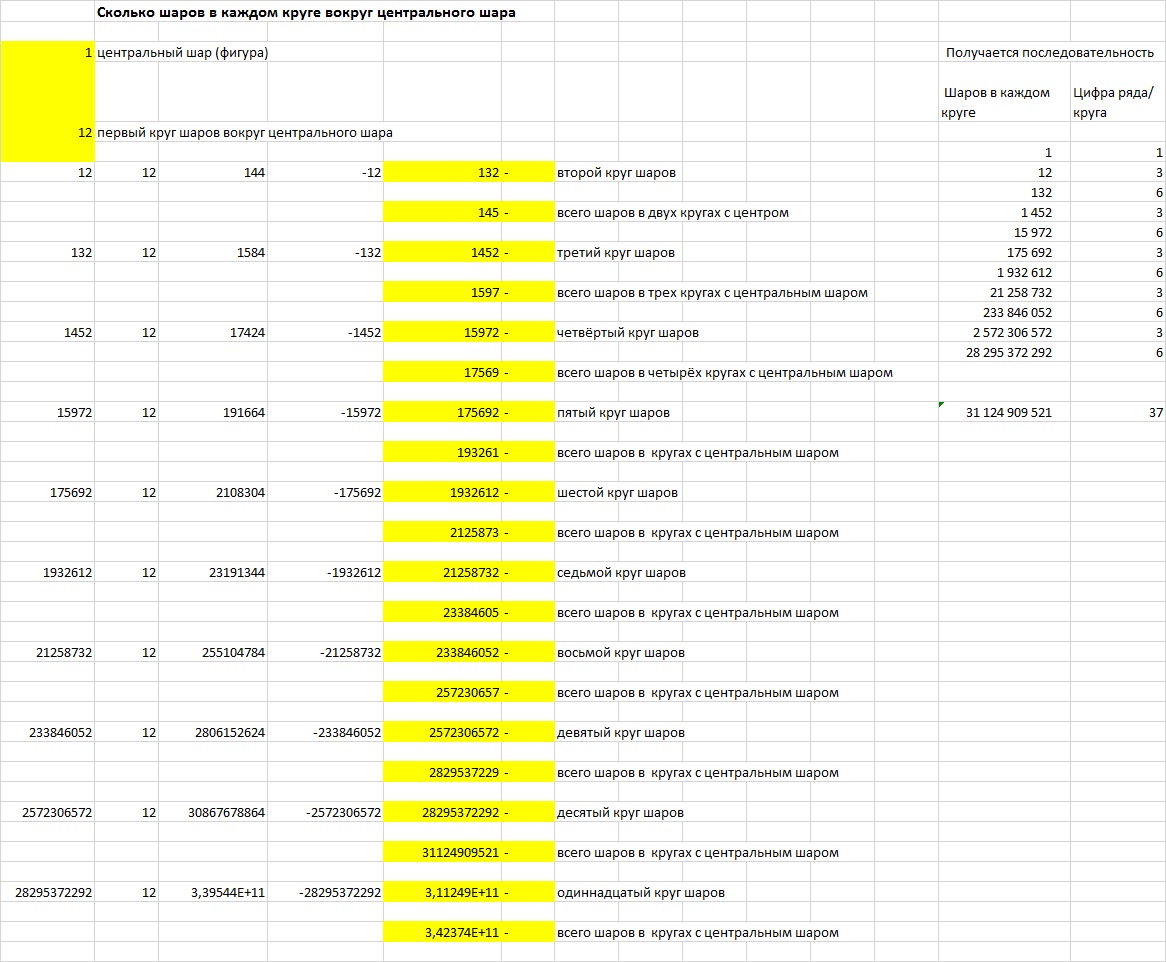Image resolution: width=1166 pixels, height=962 pixels.
Task: Select the 'Получается последовательность' header cell
Action: click(x=1049, y=53)
